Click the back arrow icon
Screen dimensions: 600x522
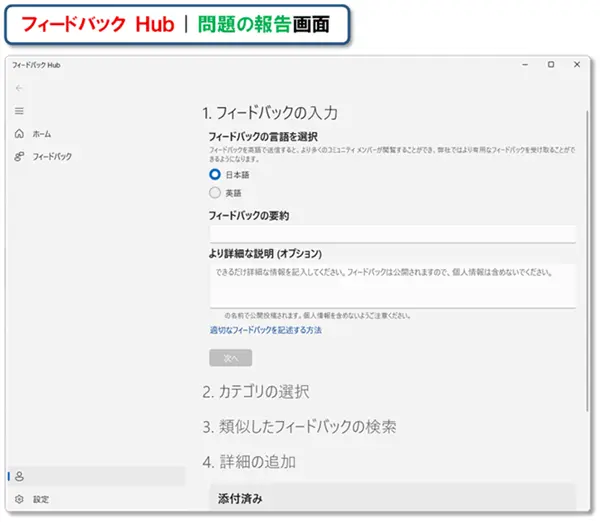(x=19, y=87)
